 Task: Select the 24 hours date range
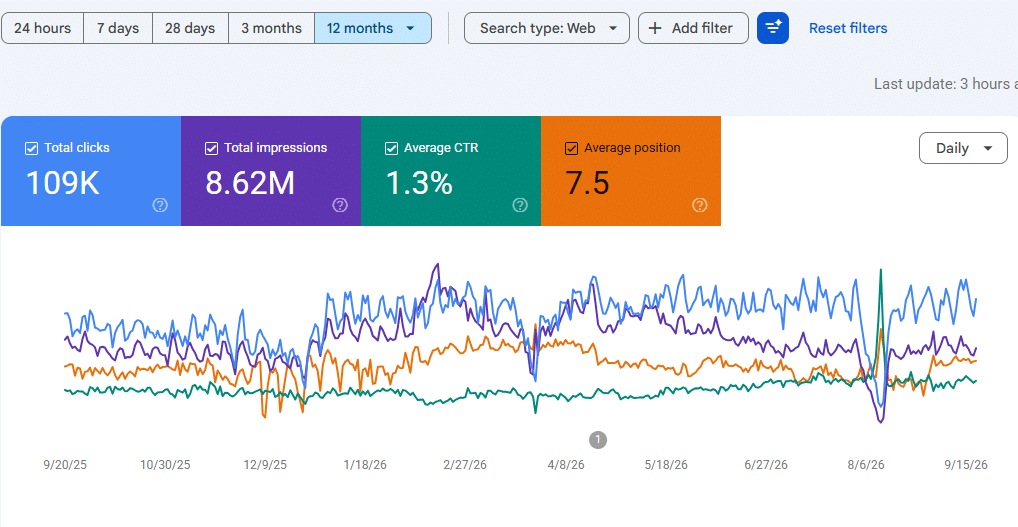click(x=43, y=29)
